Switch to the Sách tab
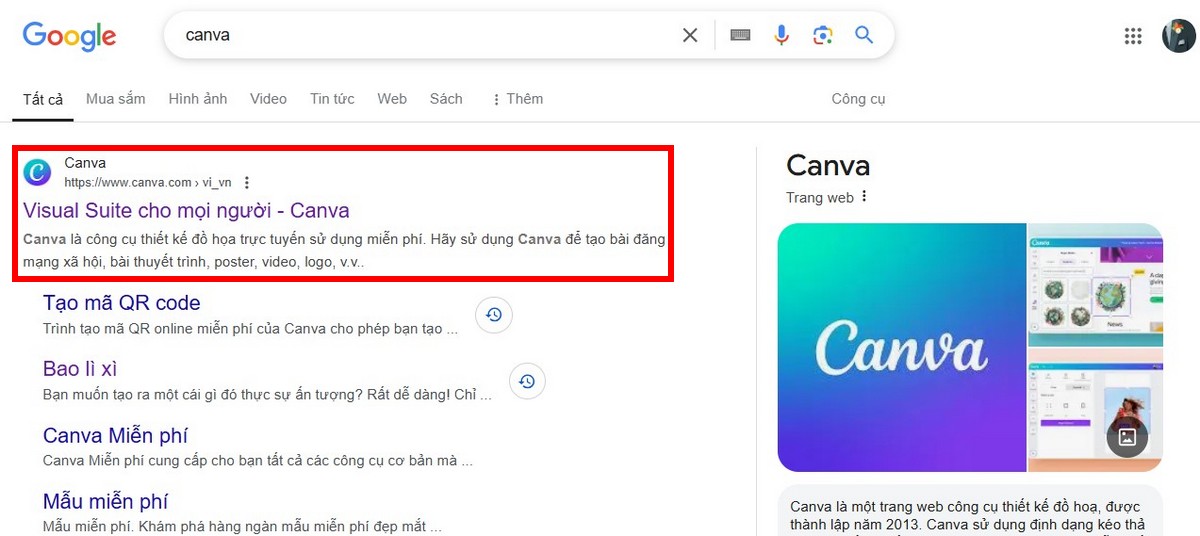The width and height of the screenshot is (1200, 536). (x=446, y=99)
